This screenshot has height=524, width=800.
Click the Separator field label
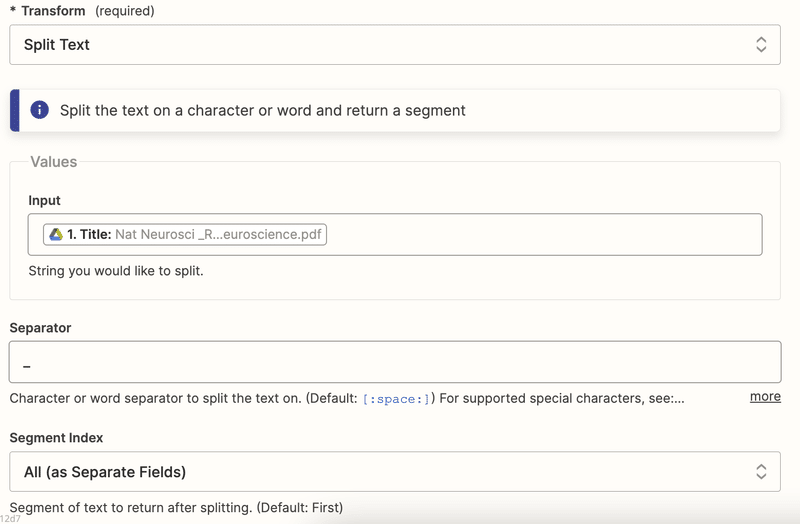pos(40,328)
